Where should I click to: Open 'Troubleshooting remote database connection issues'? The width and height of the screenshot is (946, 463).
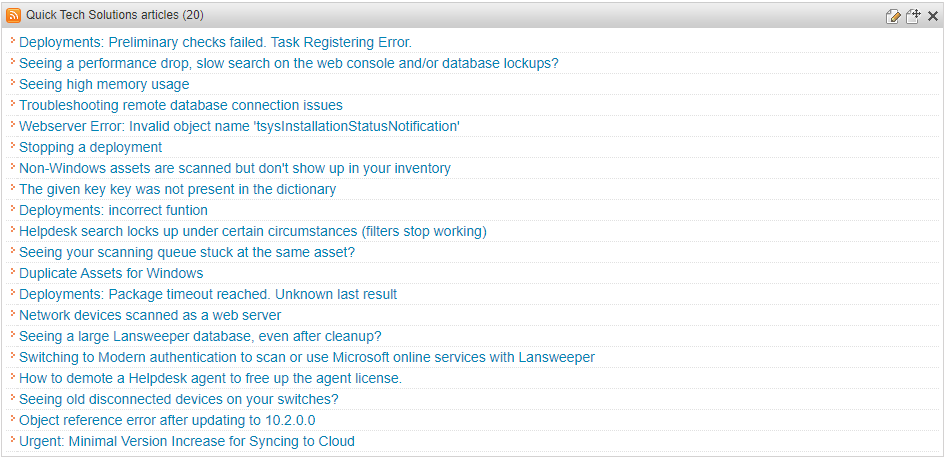coord(180,105)
